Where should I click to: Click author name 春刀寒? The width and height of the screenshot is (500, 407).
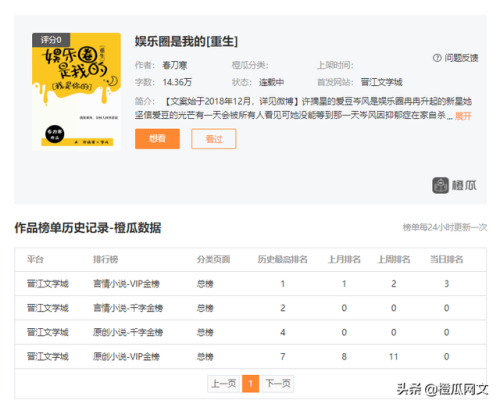pyautogui.click(x=175, y=65)
